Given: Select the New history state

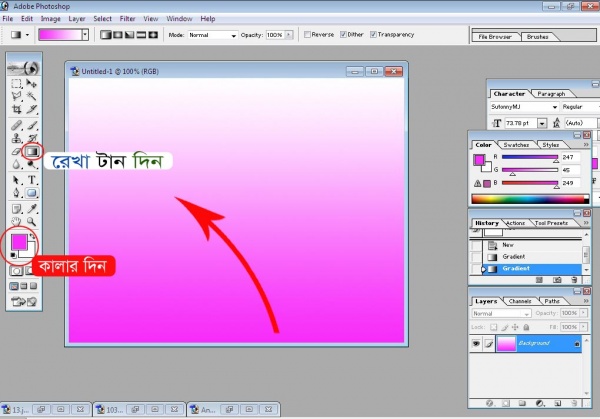Looking at the screenshot, I should coord(527,245).
